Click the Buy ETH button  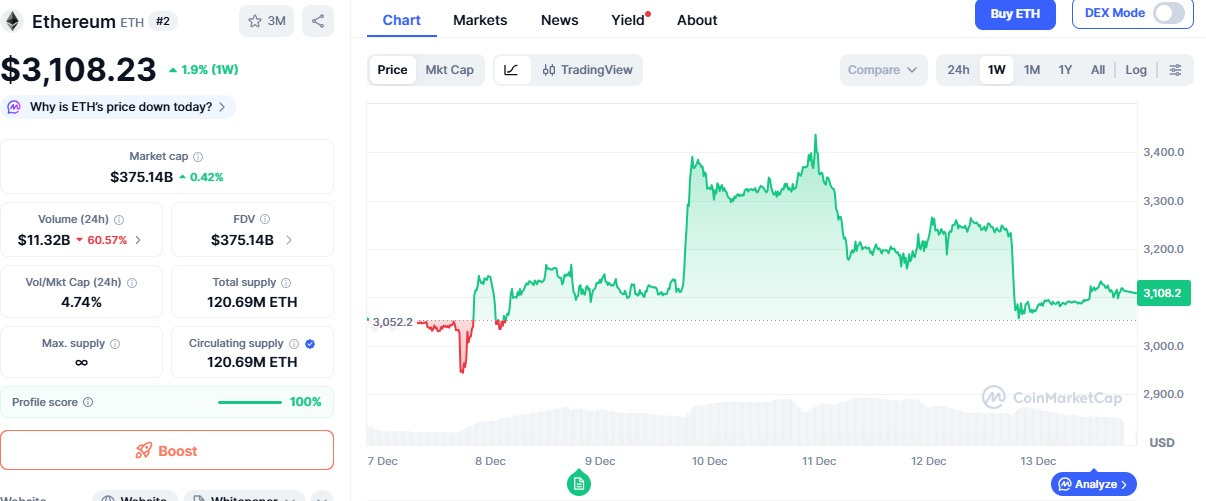point(1015,14)
